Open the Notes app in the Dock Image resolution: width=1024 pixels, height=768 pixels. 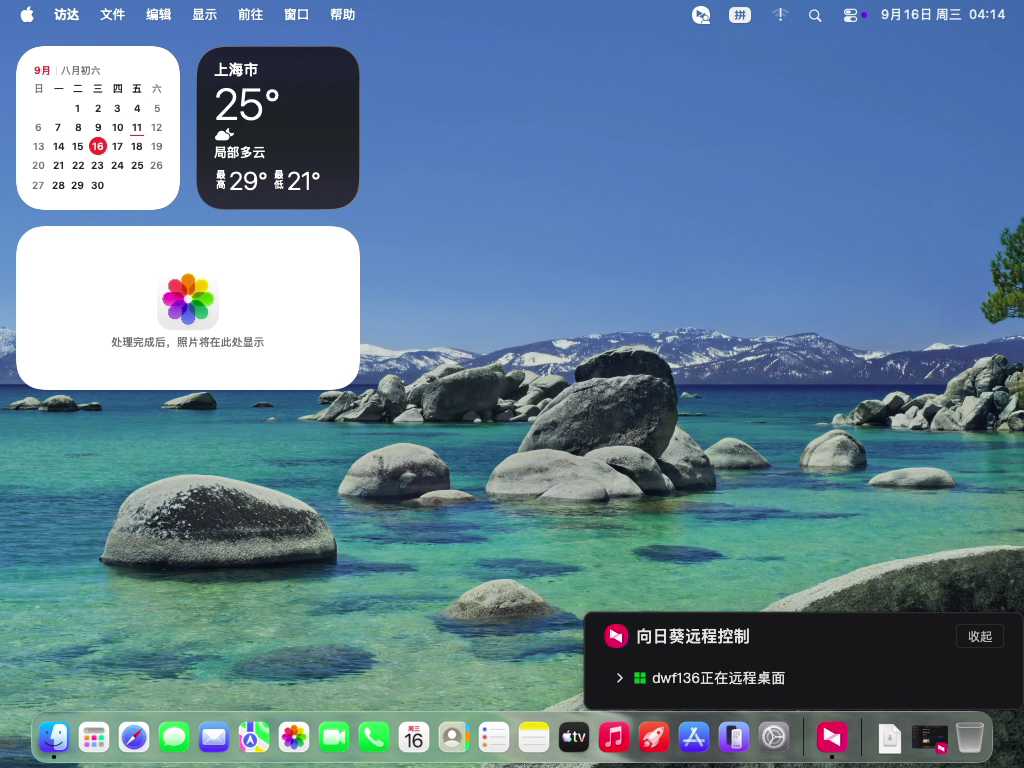pos(534,737)
